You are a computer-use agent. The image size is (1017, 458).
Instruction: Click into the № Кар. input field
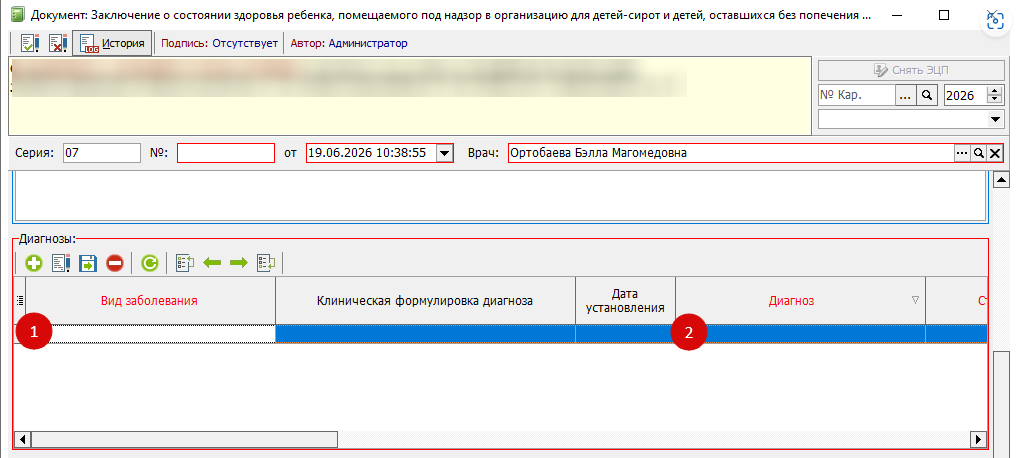(857, 95)
